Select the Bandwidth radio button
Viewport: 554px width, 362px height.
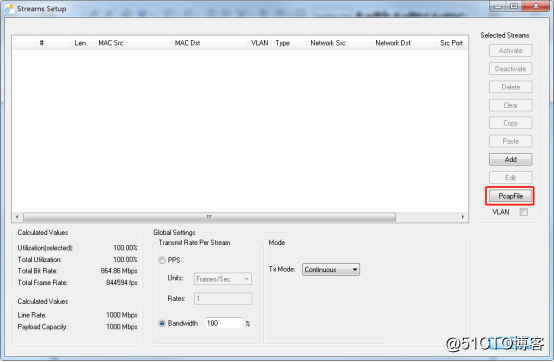tap(162, 323)
